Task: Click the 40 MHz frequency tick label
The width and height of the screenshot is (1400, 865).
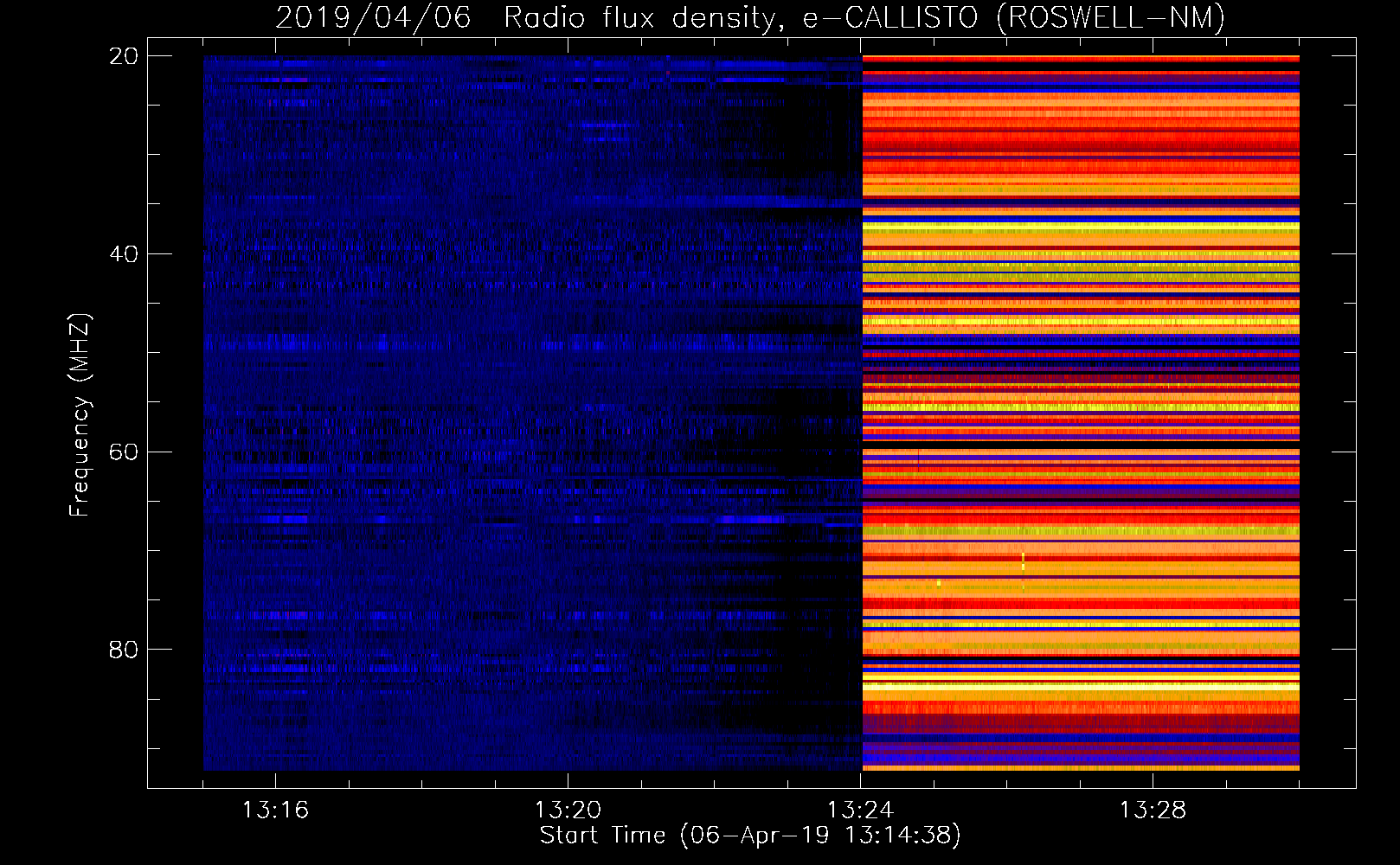Action: (124, 254)
